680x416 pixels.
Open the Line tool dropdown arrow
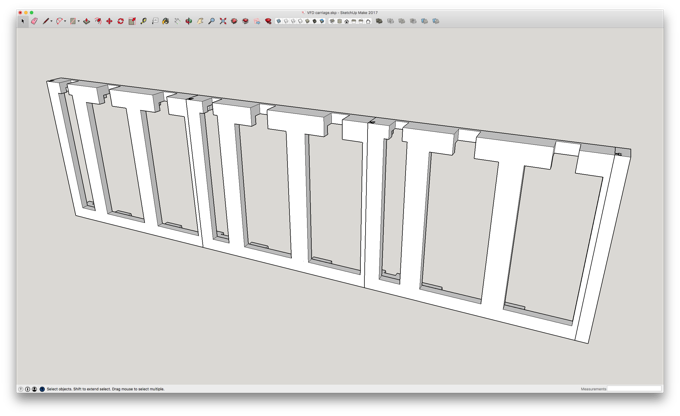(51, 21)
